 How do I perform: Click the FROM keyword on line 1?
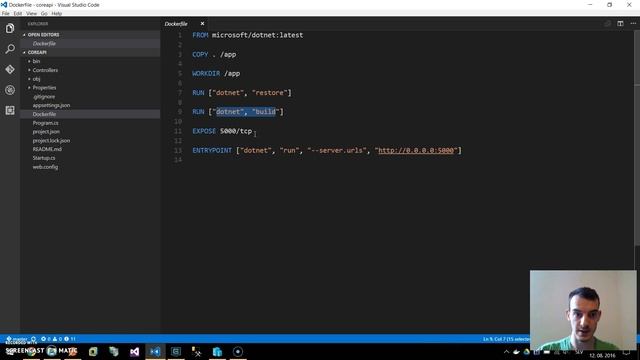[x=200, y=35]
